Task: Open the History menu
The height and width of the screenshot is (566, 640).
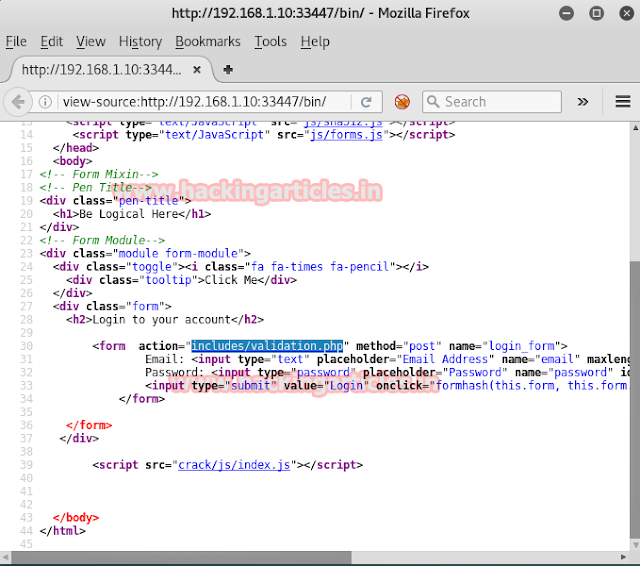Action: 140,42
